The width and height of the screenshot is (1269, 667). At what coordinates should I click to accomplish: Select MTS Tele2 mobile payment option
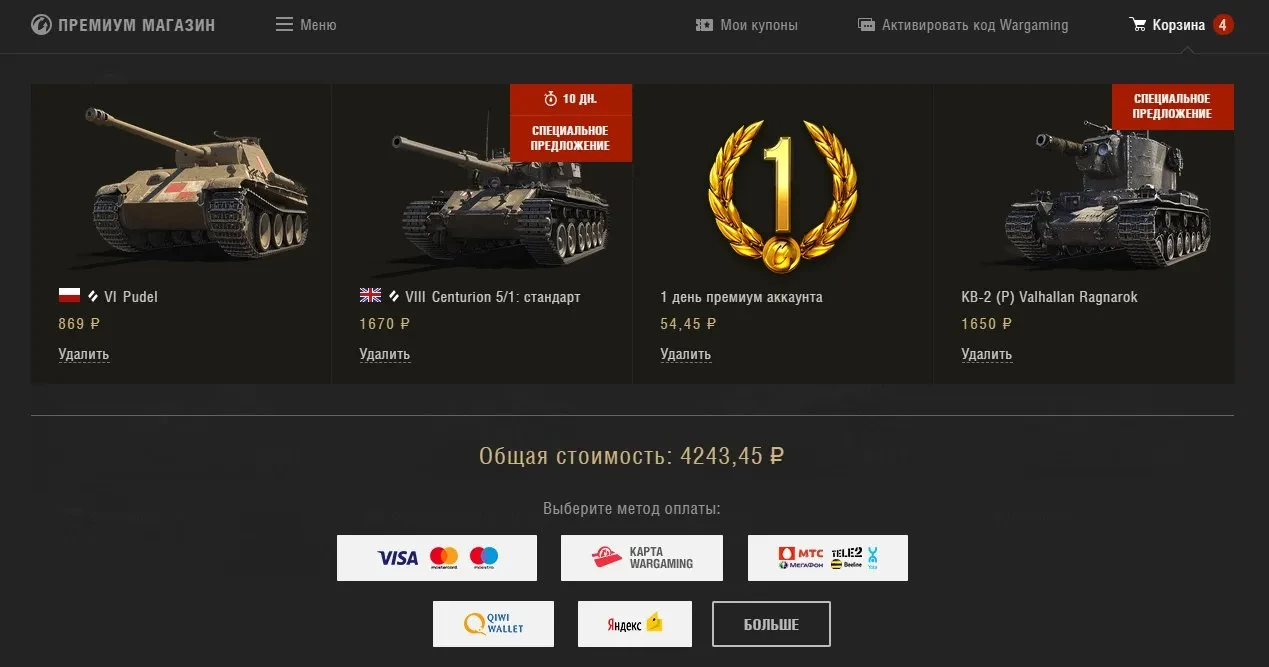pyautogui.click(x=828, y=558)
